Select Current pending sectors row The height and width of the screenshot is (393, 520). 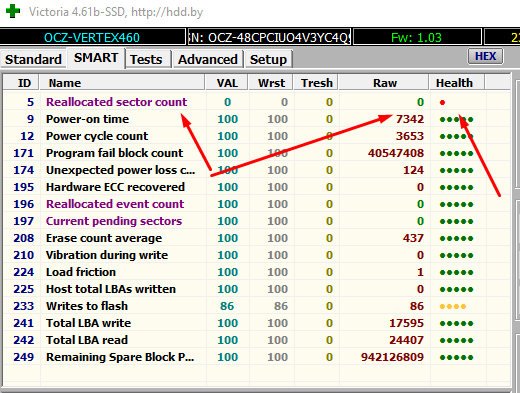pos(257,221)
